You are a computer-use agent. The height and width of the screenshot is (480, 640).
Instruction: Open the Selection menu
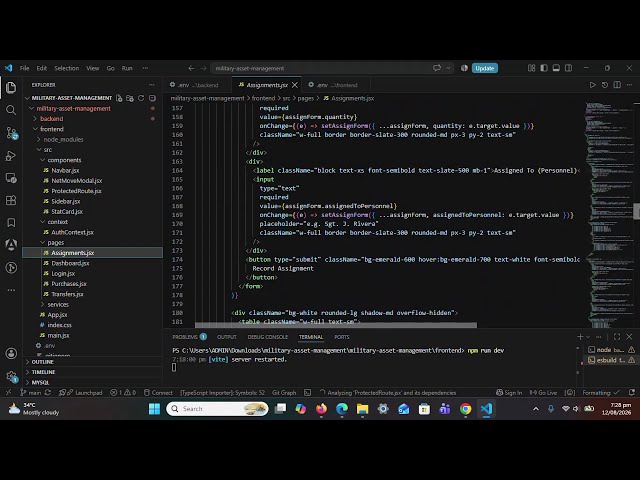tap(67, 68)
